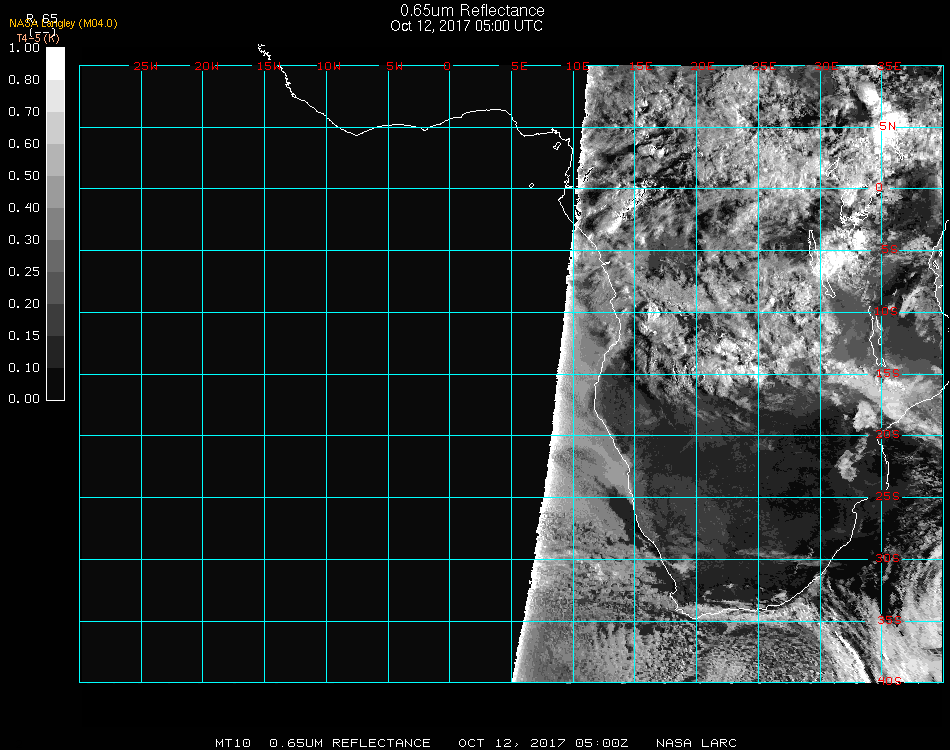The image size is (950, 750).
Task: Select the 0.25 value on the reflectance scale
Action: coord(24,272)
